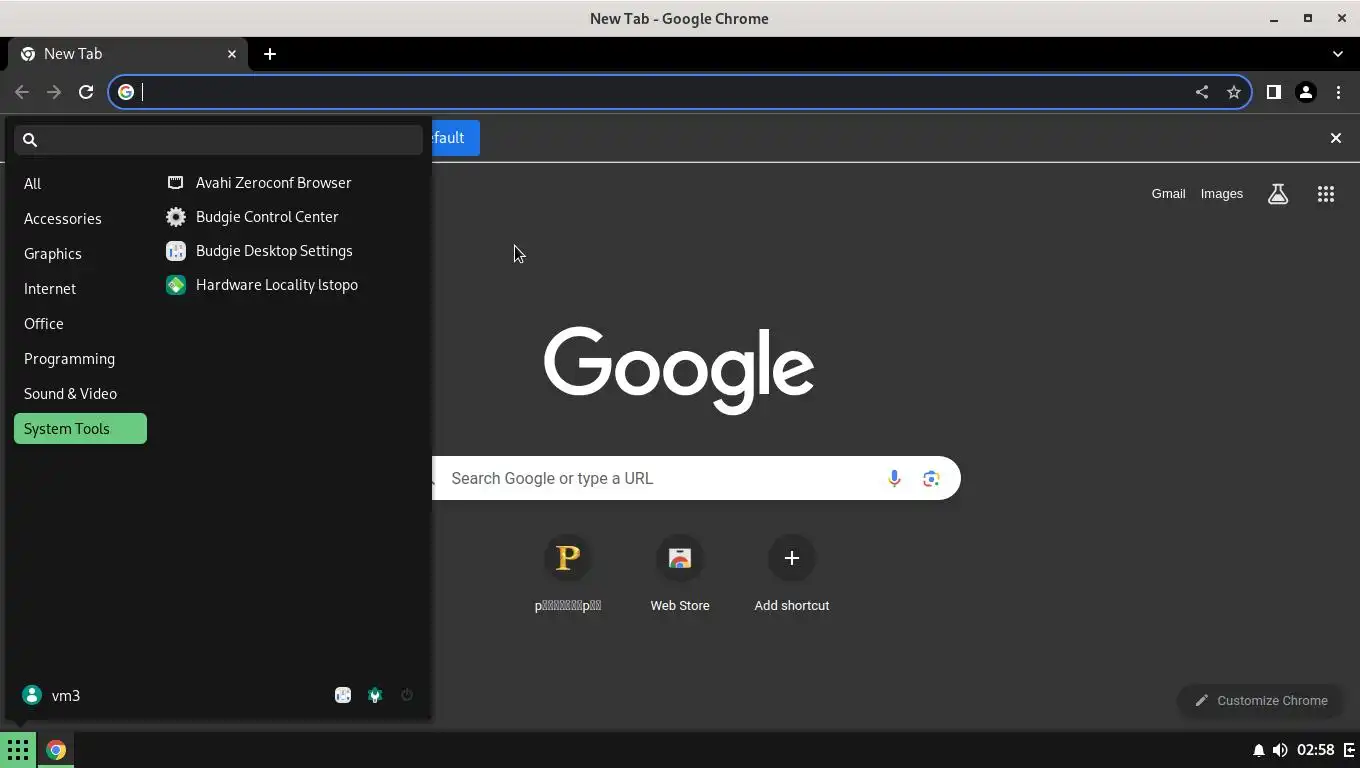Select the Programming category

[80, 359]
